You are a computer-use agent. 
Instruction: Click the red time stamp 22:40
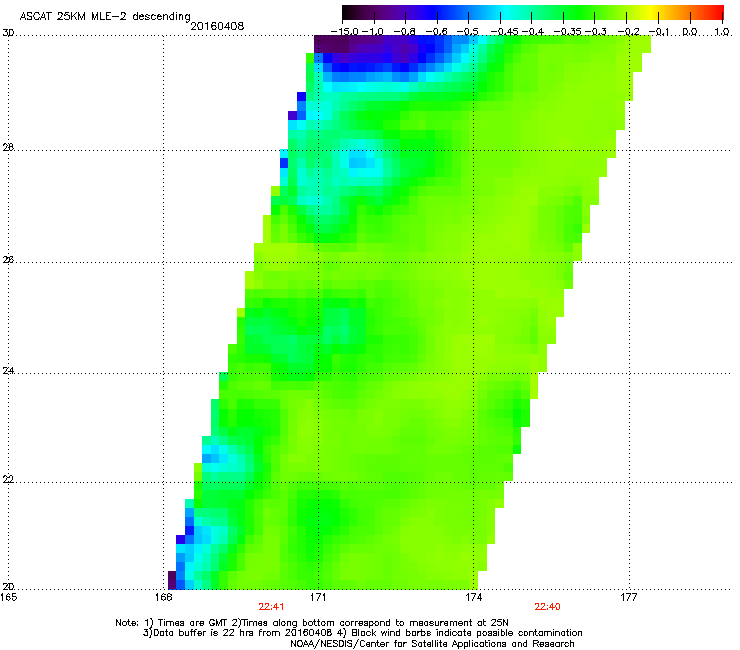pyautogui.click(x=547, y=607)
